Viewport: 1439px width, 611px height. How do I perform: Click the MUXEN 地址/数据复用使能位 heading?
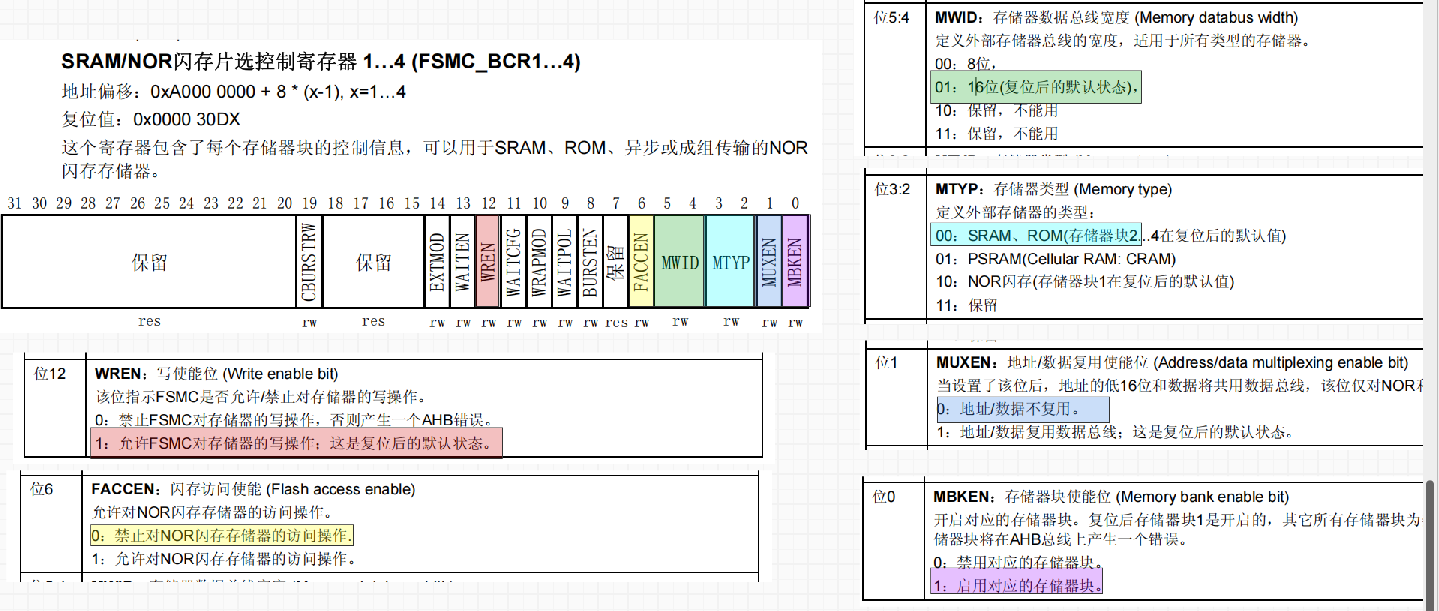click(x=1171, y=362)
